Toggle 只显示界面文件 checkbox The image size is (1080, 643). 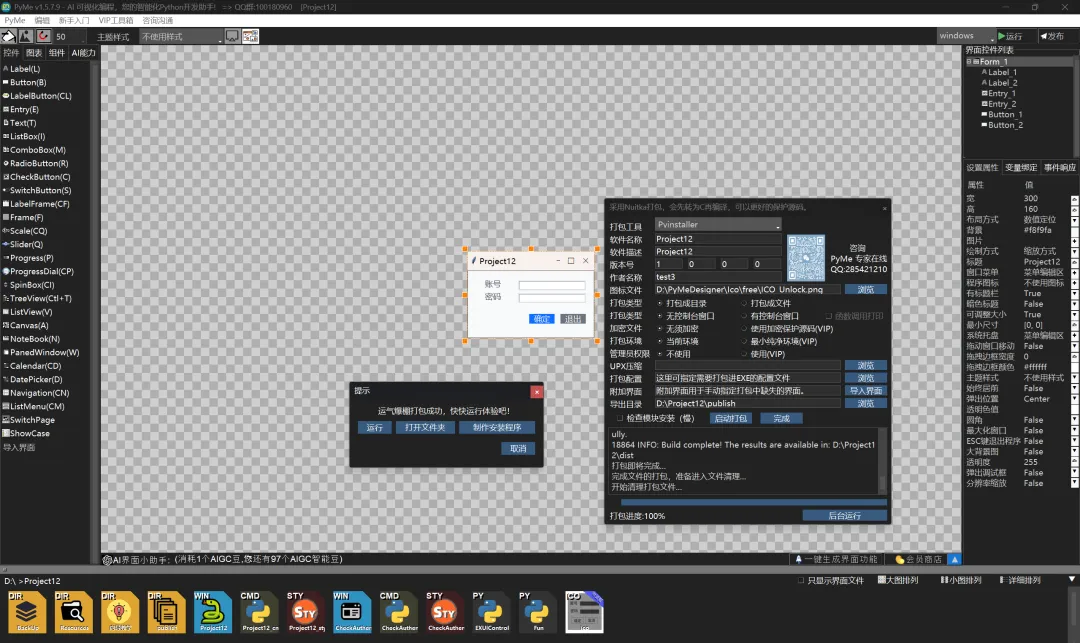(800, 580)
